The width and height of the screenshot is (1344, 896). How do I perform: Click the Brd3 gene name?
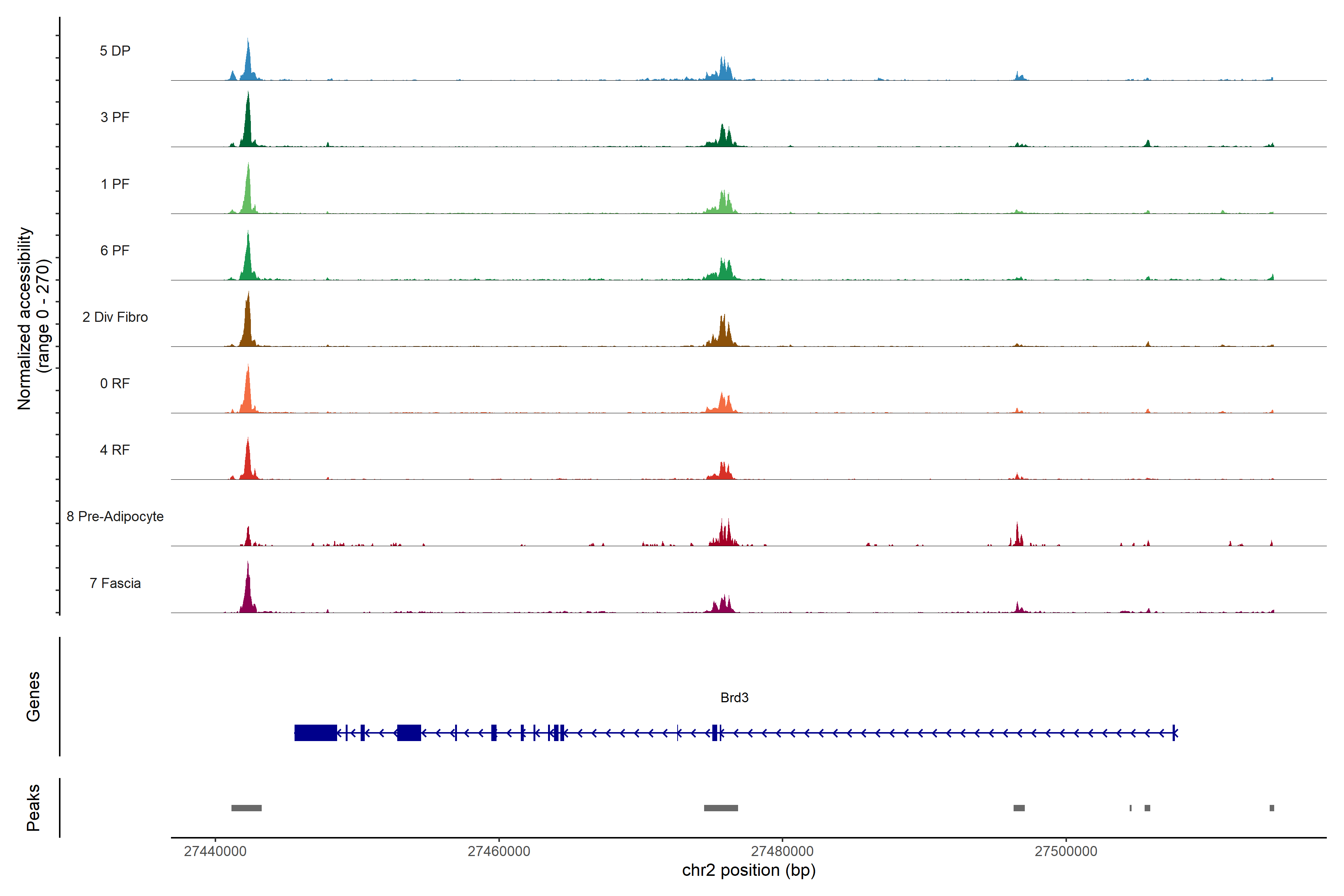pyautogui.click(x=734, y=698)
